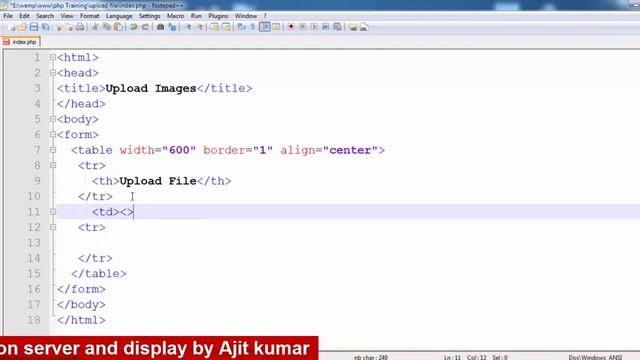Stop macro recording icon
The width and height of the screenshot is (640, 360).
302,27
